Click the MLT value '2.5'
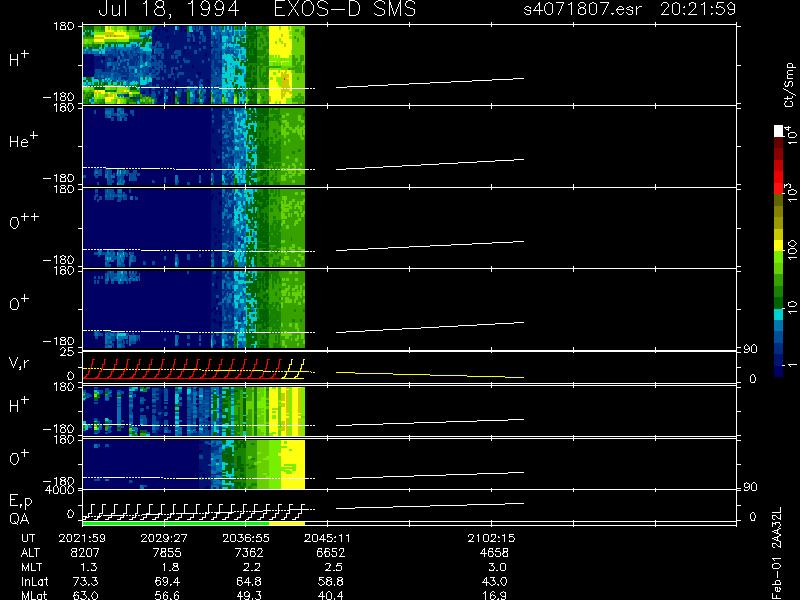 334,567
